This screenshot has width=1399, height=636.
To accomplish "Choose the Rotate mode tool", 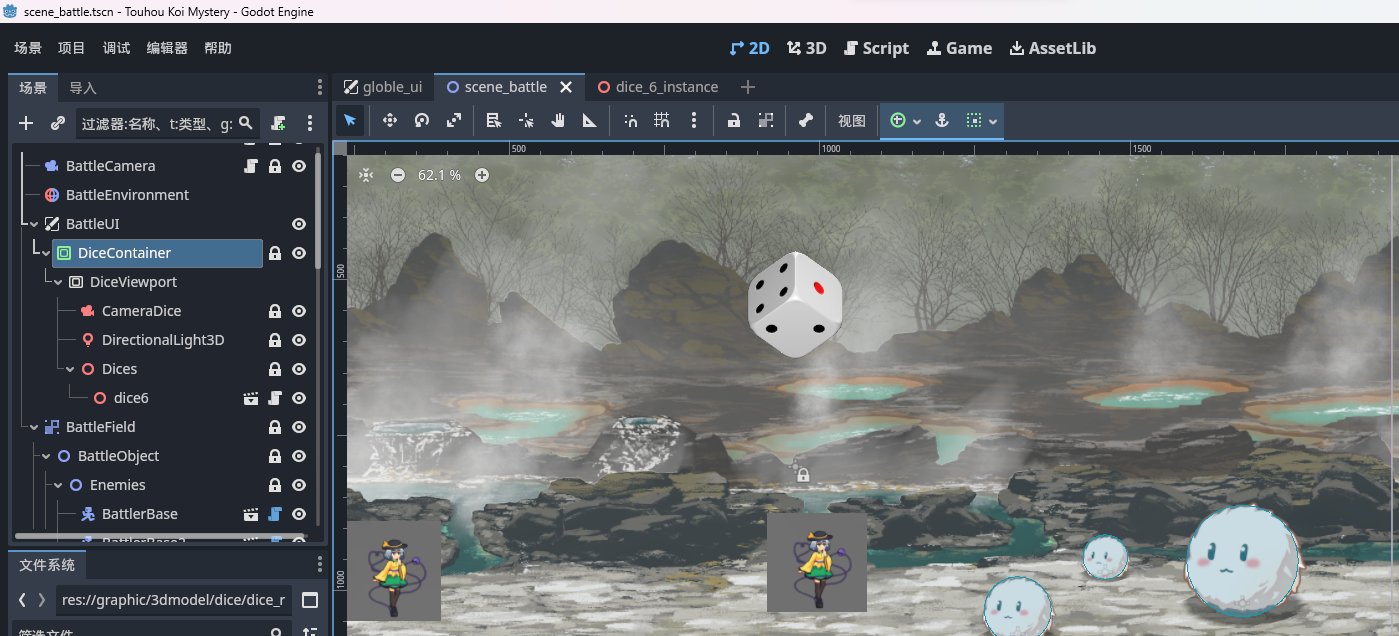I will 422,121.
